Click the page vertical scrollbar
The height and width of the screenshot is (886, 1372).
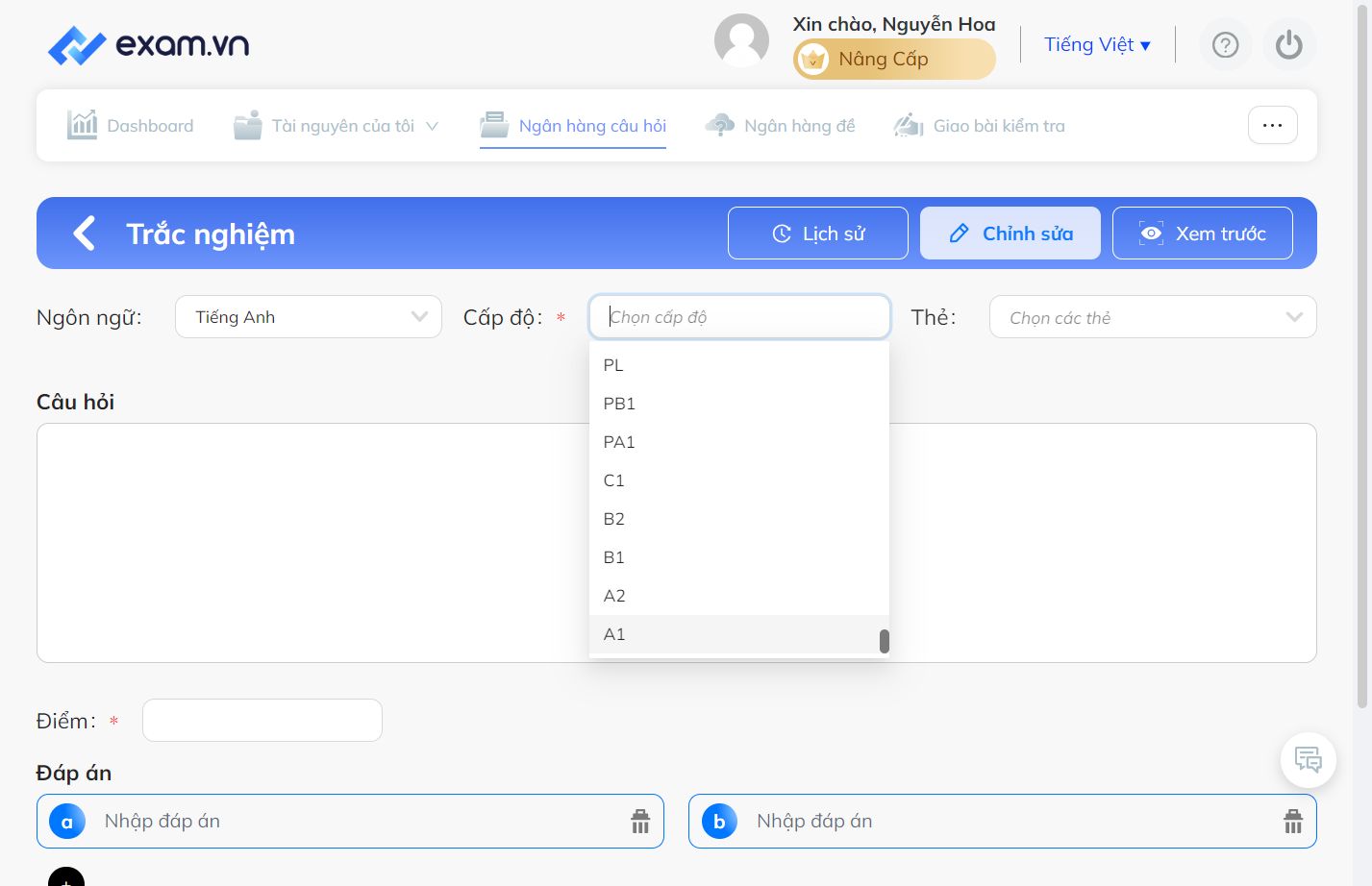click(x=1361, y=356)
